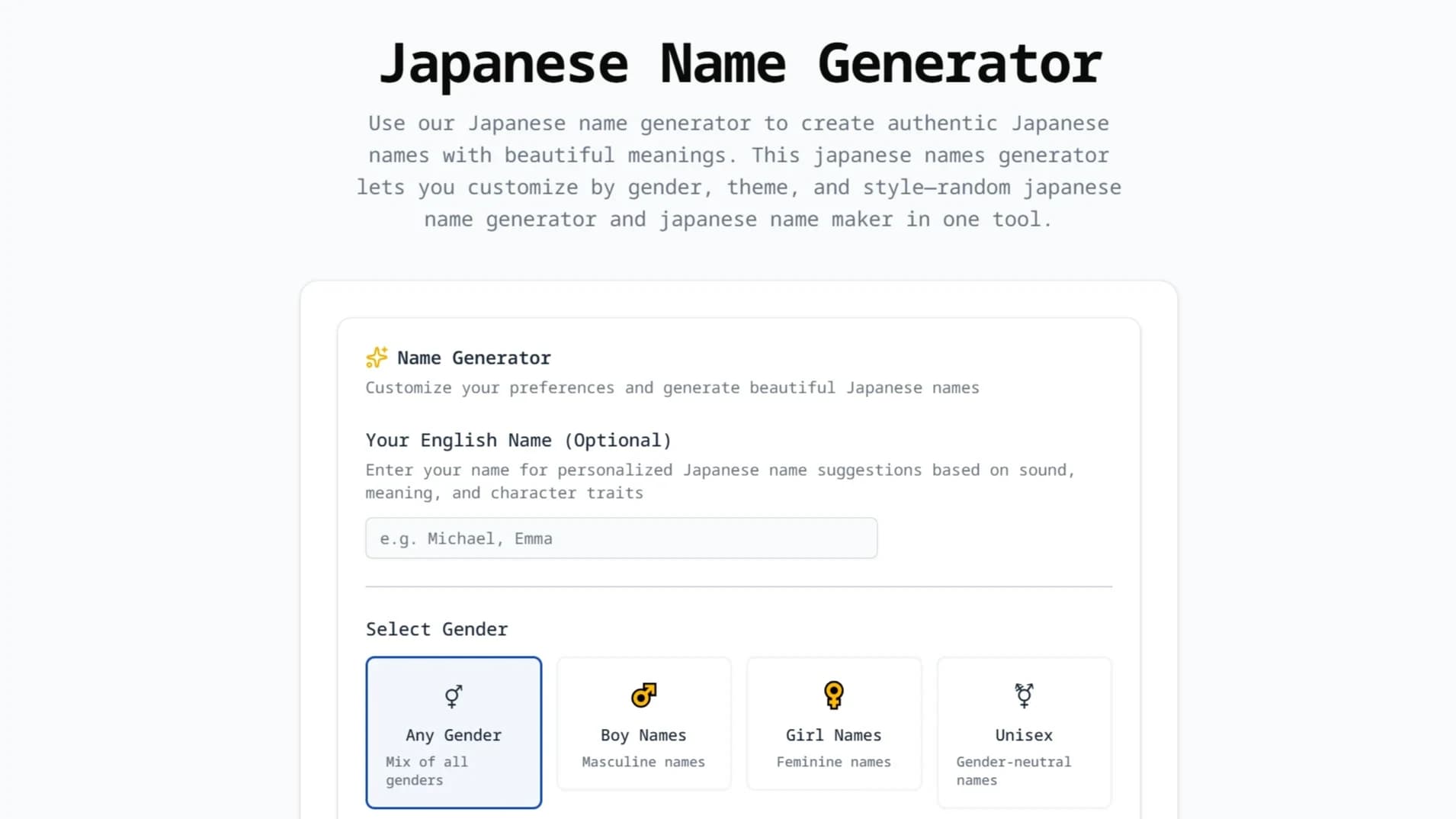Click the Any Gender combined symbol icon

(454, 695)
